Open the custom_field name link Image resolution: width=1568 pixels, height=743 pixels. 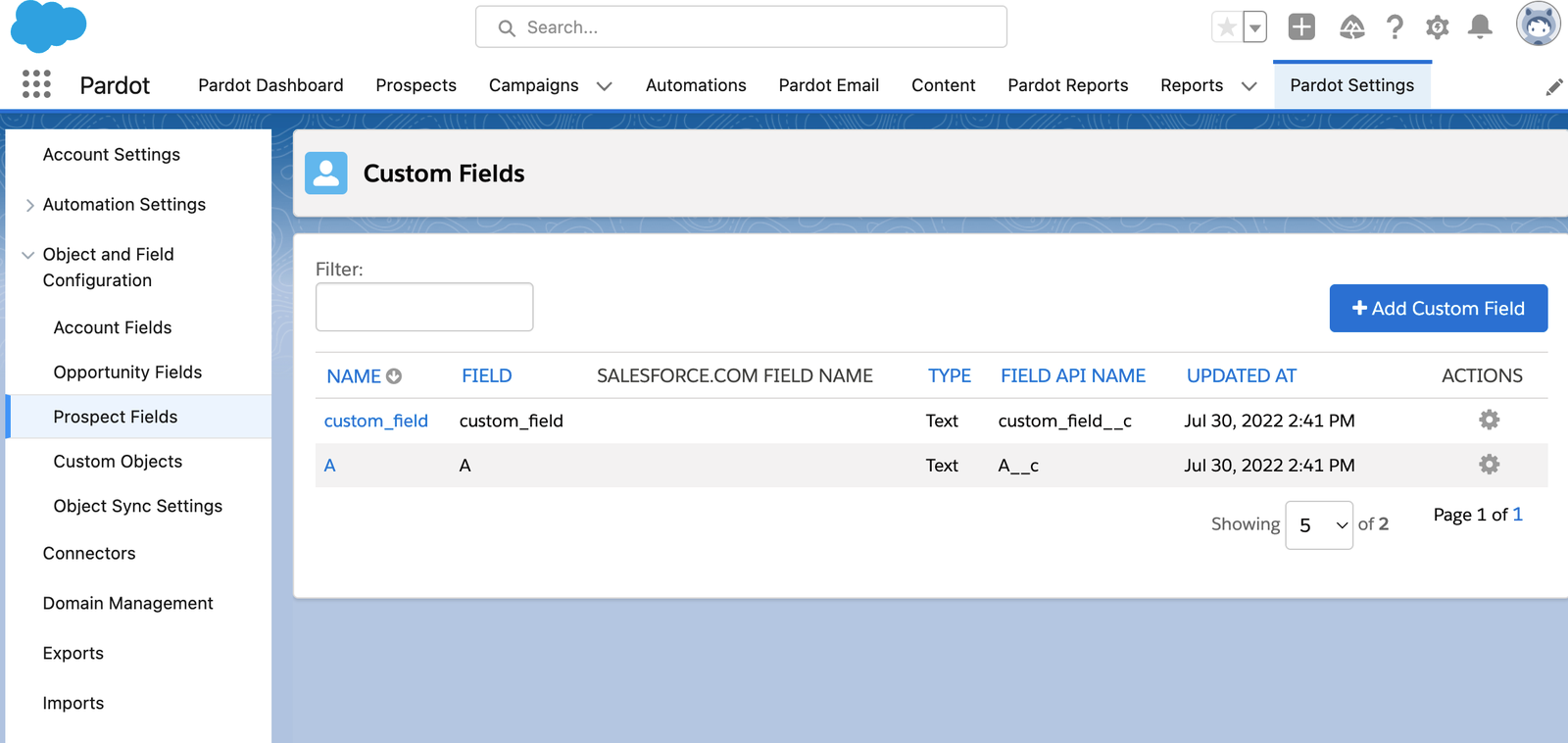(375, 421)
